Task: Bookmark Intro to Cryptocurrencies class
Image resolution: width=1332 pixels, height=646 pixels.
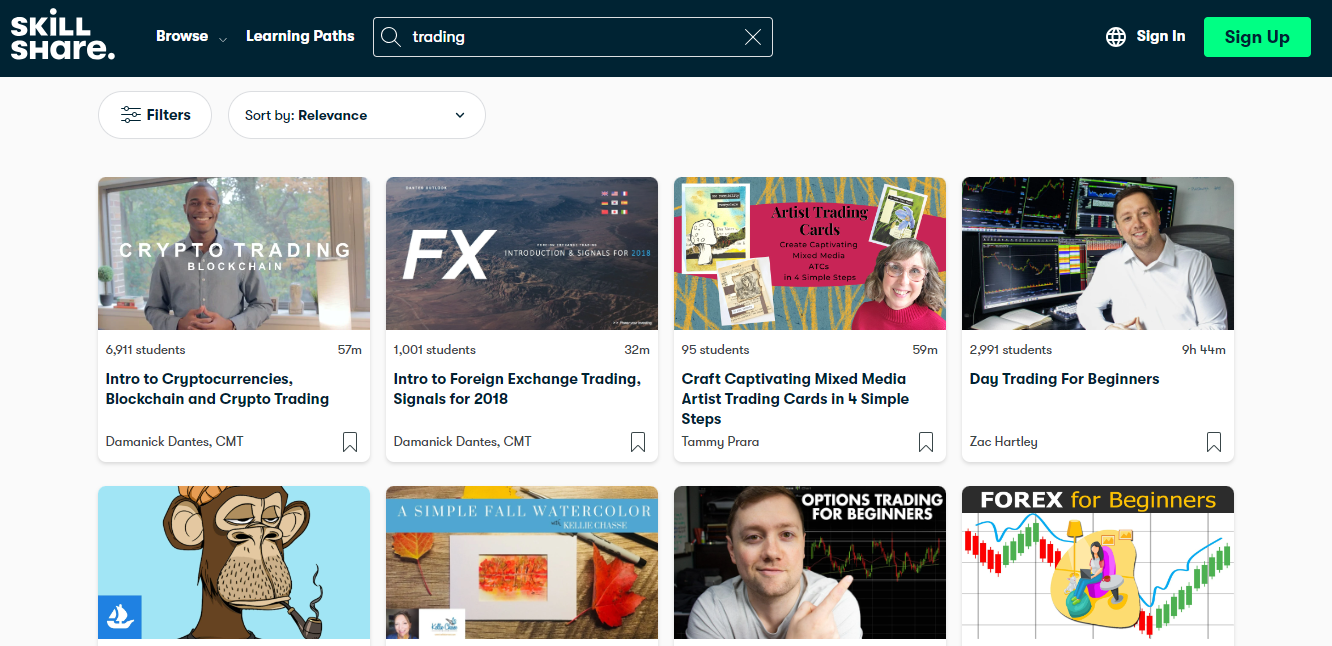Action: (350, 442)
